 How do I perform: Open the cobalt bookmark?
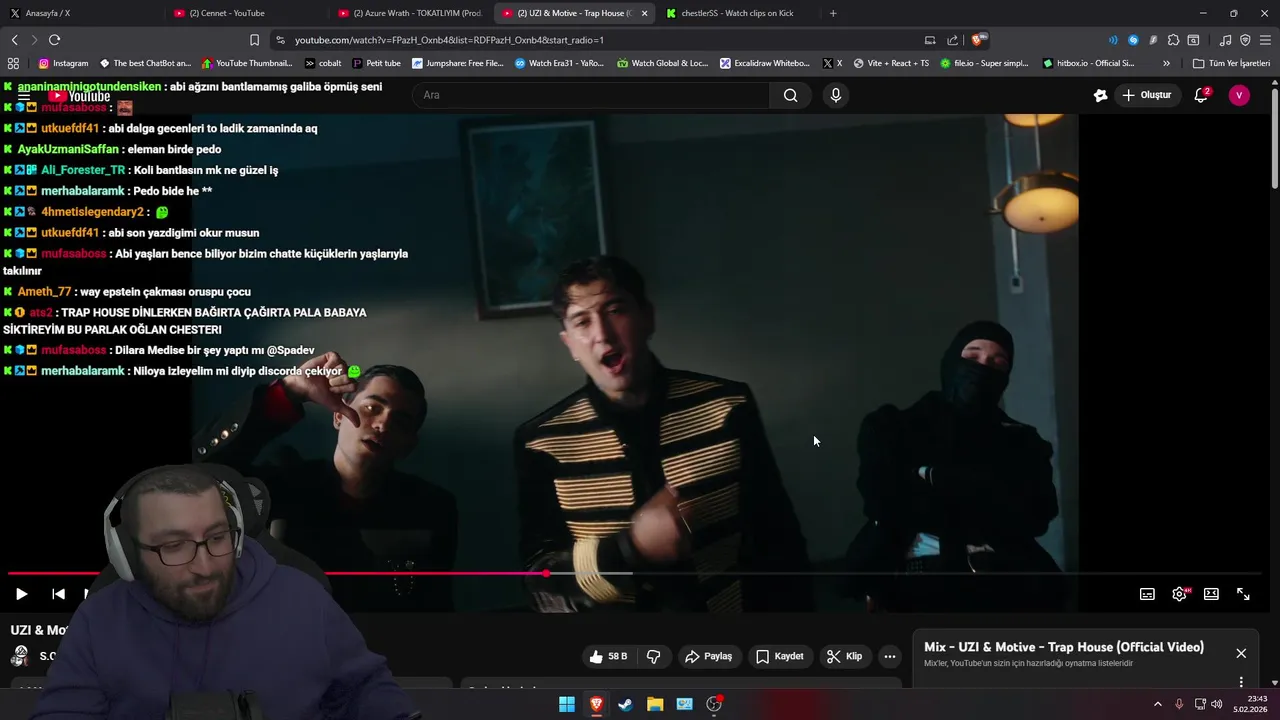click(322, 63)
